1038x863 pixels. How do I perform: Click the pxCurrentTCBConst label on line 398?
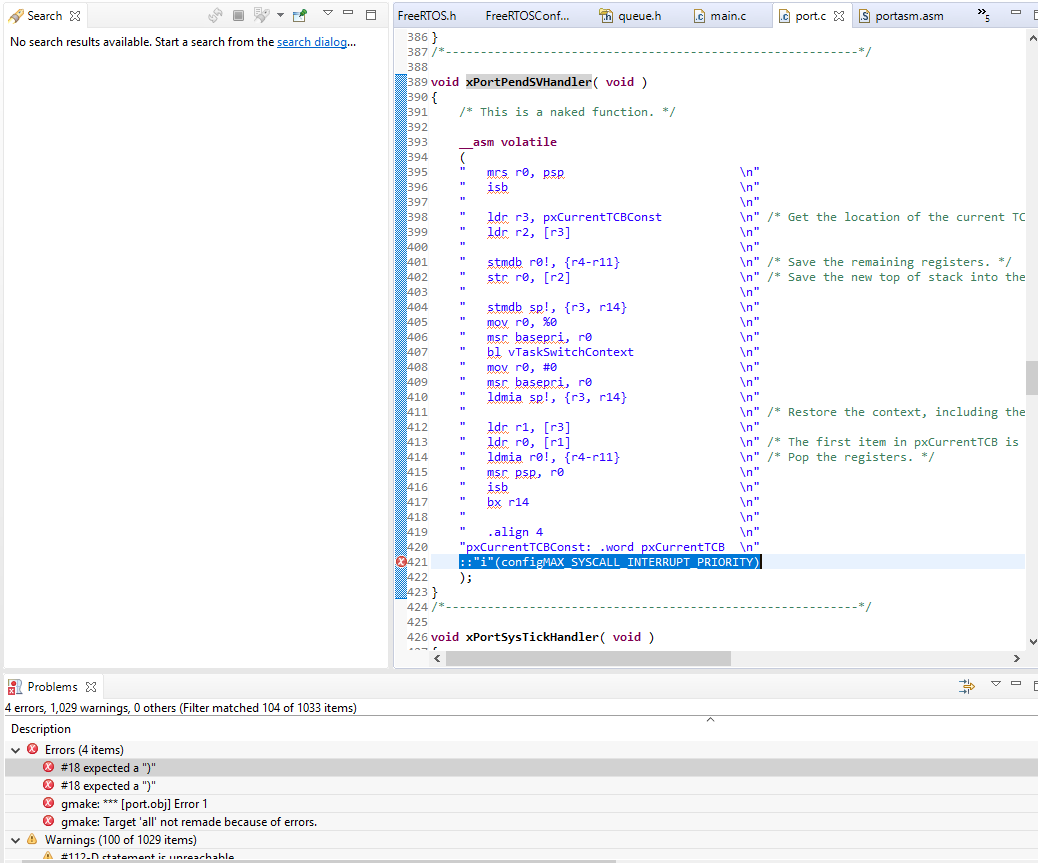pos(602,217)
